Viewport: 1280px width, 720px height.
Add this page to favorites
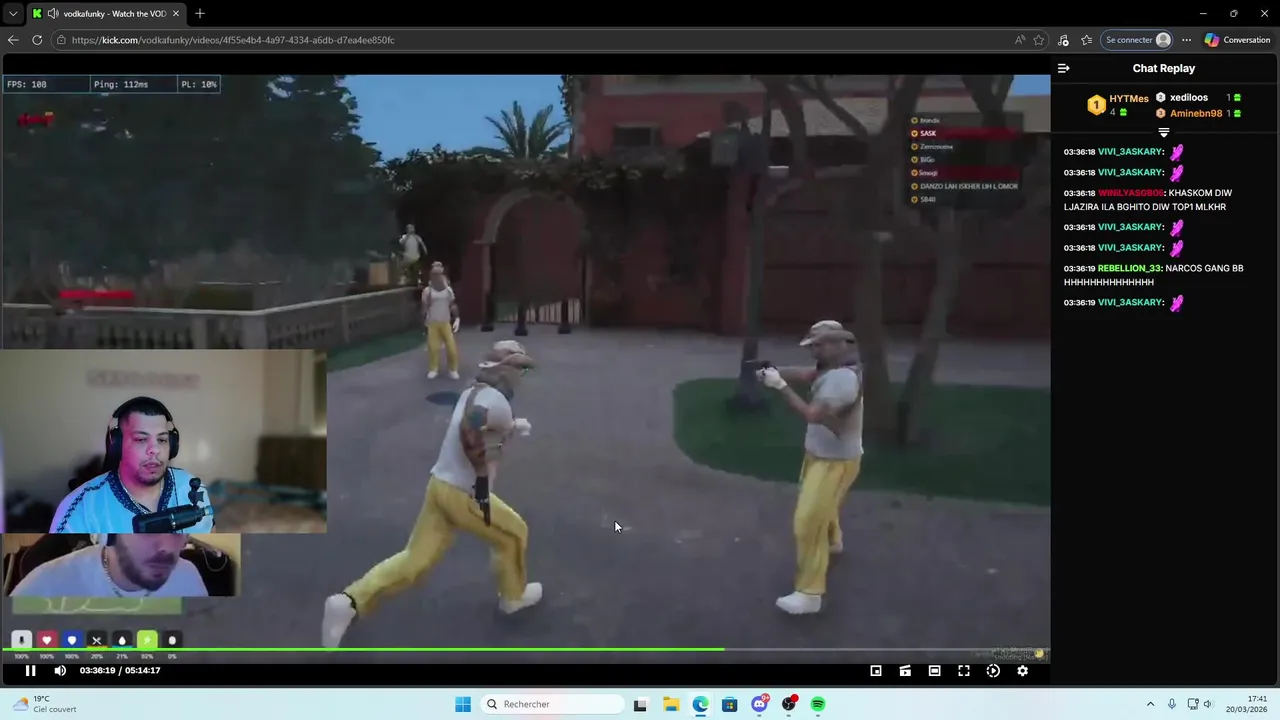(1039, 40)
